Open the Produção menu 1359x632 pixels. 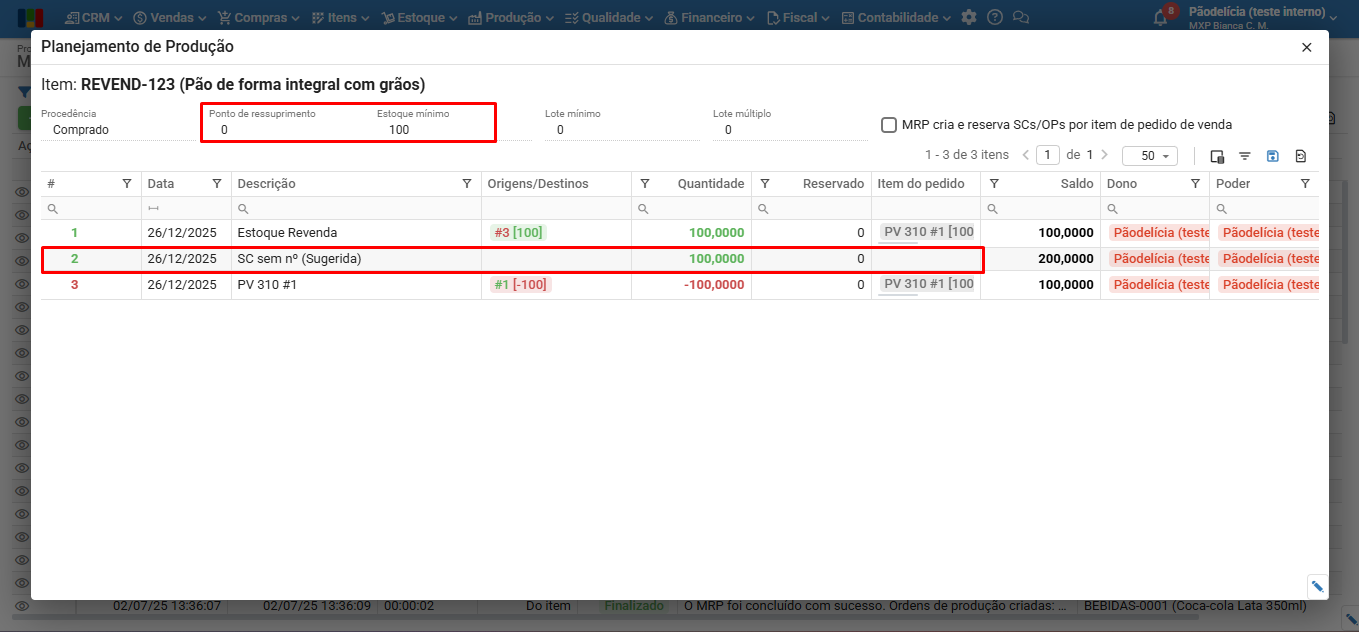coord(511,17)
